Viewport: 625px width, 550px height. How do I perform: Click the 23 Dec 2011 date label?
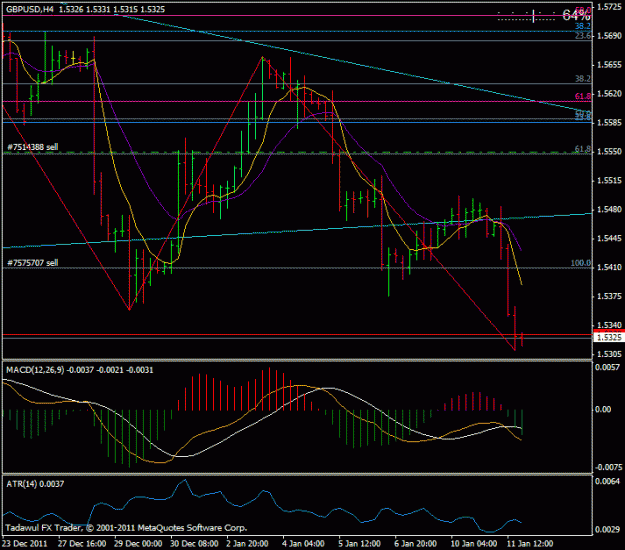pyautogui.click(x=25, y=544)
